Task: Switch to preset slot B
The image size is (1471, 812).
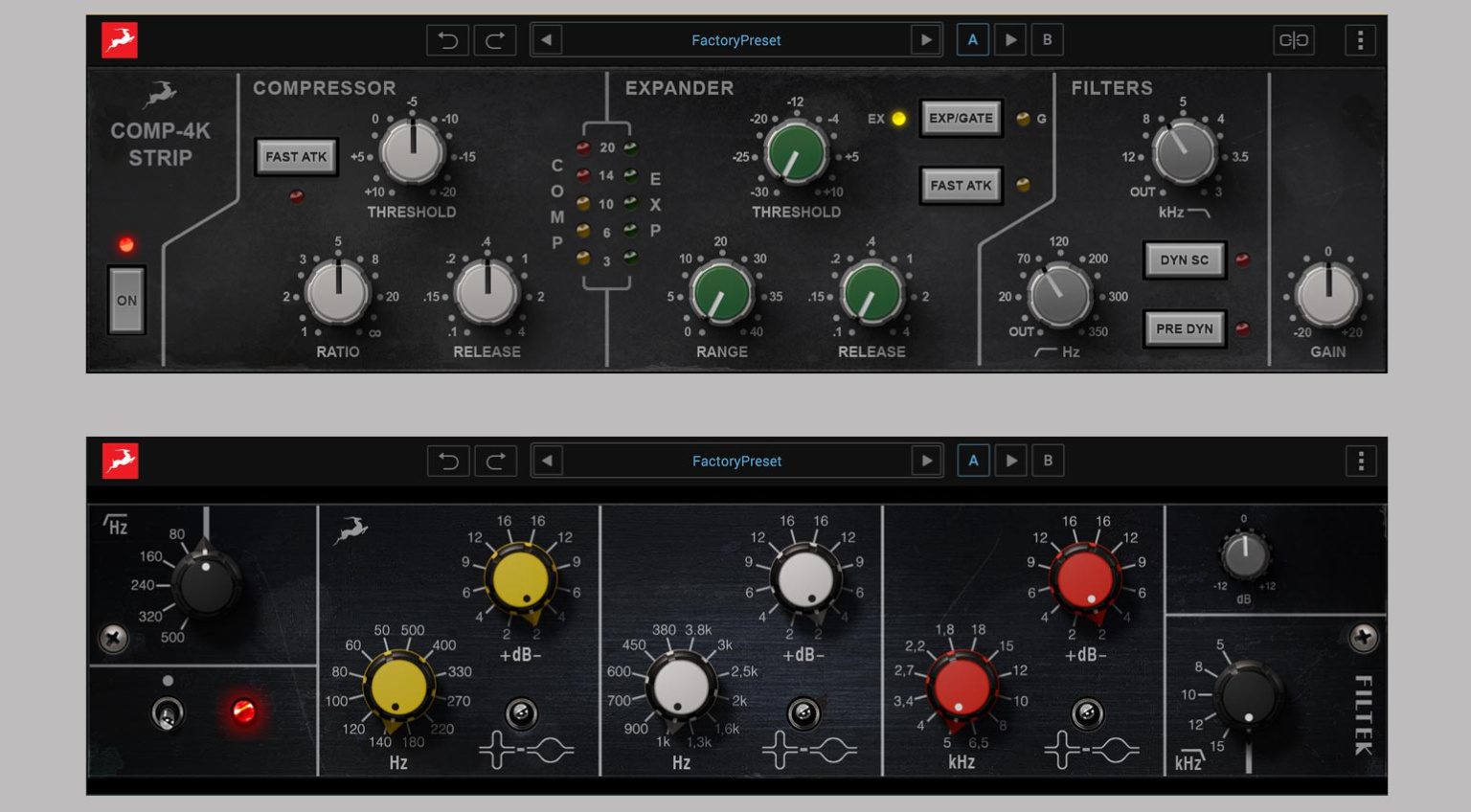Action: [1048, 39]
